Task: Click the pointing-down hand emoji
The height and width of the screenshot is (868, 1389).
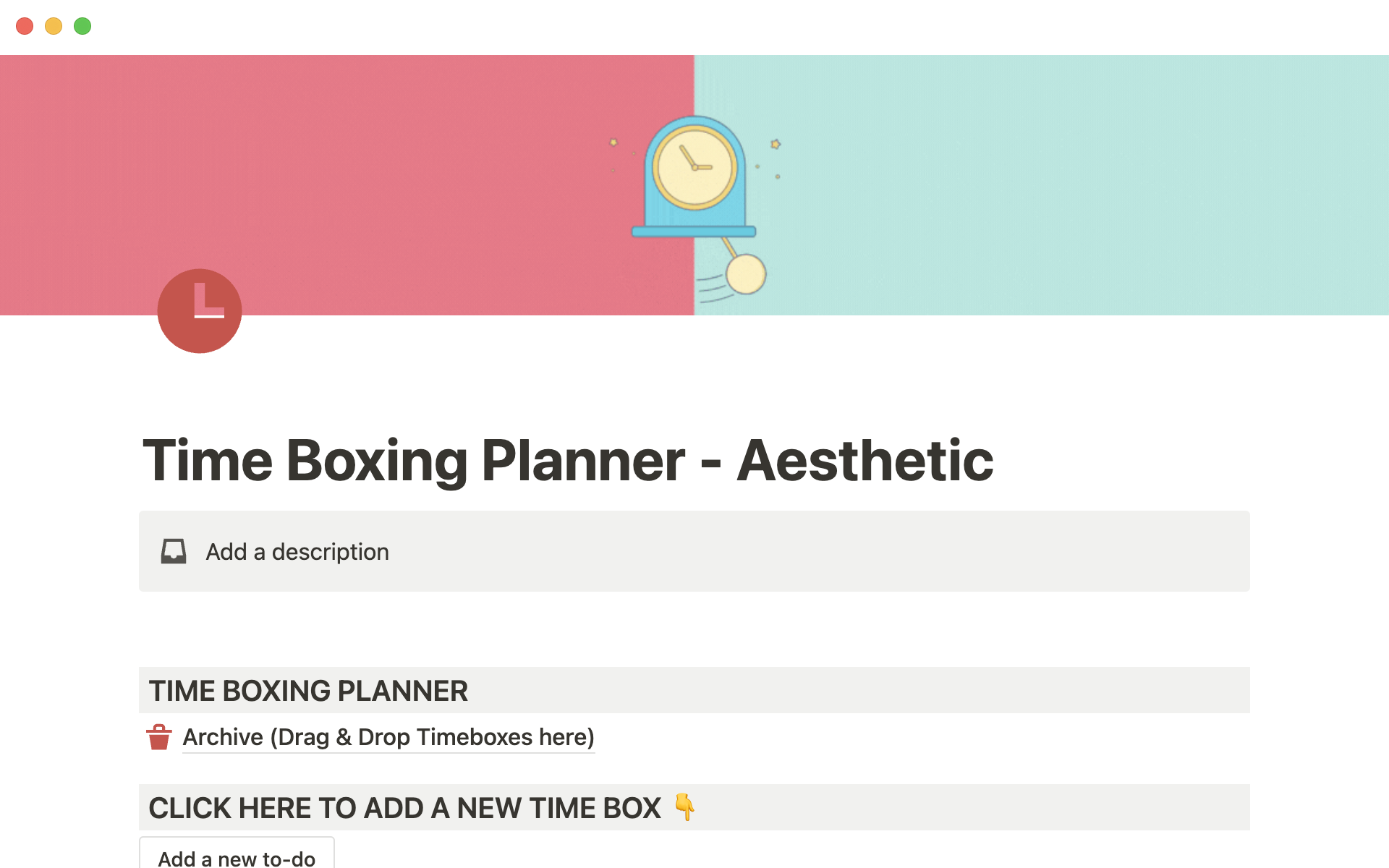Action: tap(684, 807)
